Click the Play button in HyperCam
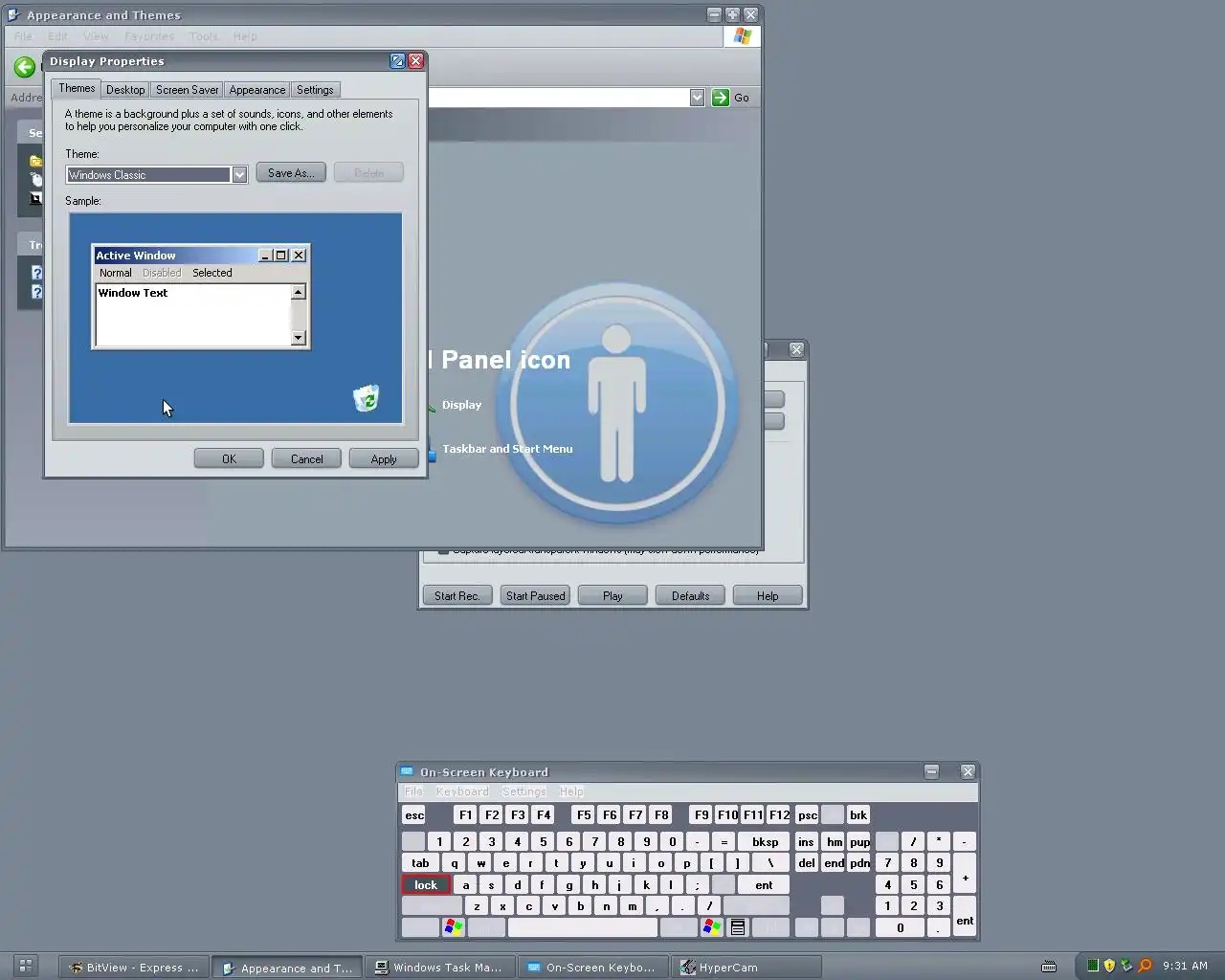Image resolution: width=1225 pixels, height=980 pixels. pyautogui.click(x=612, y=596)
